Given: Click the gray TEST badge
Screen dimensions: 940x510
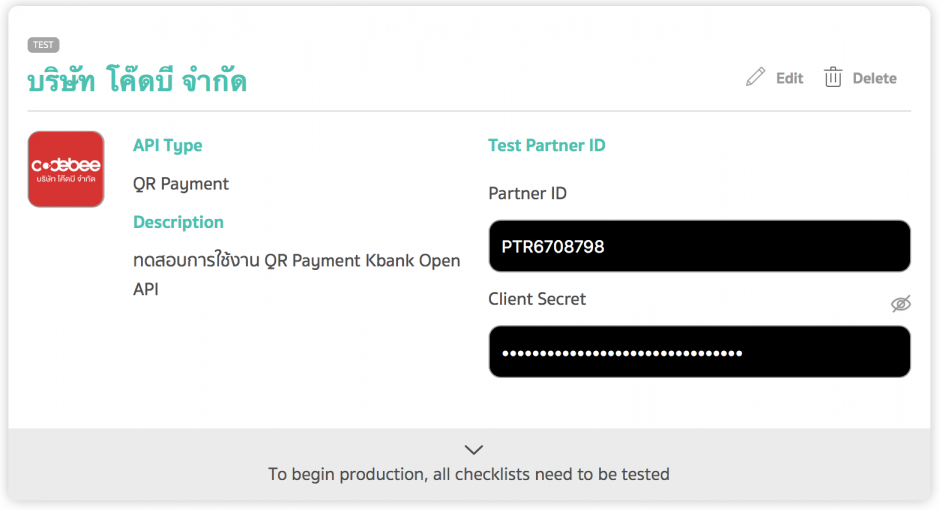Looking at the screenshot, I should click(43, 45).
